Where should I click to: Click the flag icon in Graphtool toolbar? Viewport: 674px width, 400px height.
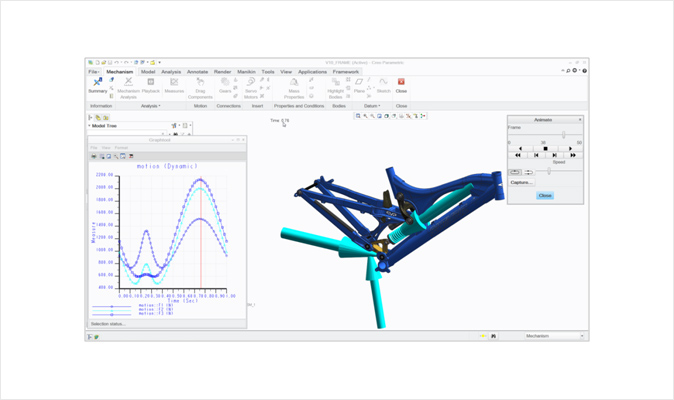pyautogui.click(x=131, y=156)
